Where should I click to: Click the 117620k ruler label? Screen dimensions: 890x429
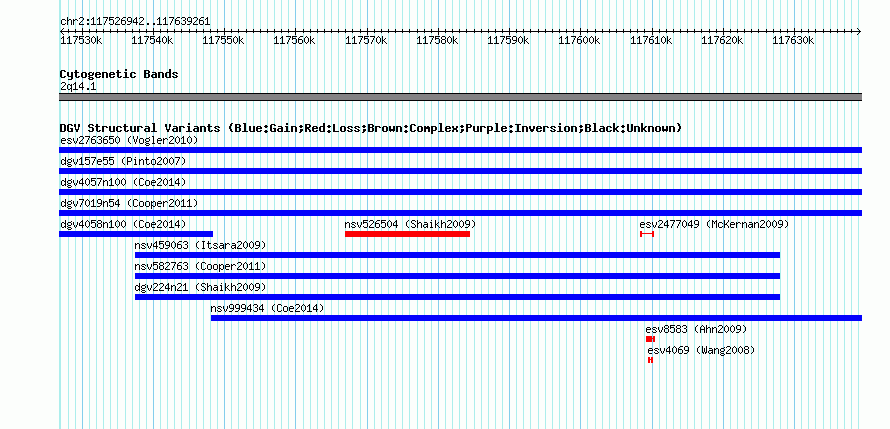coord(723,40)
